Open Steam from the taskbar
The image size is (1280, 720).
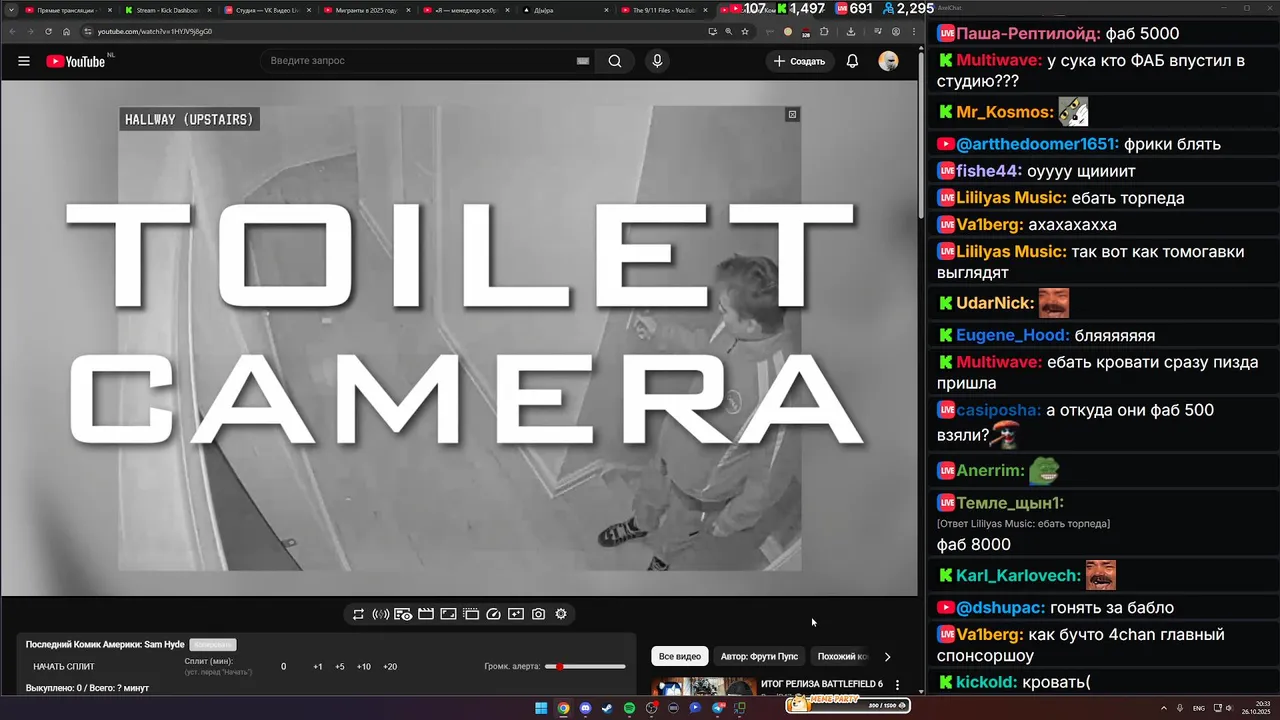pos(607,708)
